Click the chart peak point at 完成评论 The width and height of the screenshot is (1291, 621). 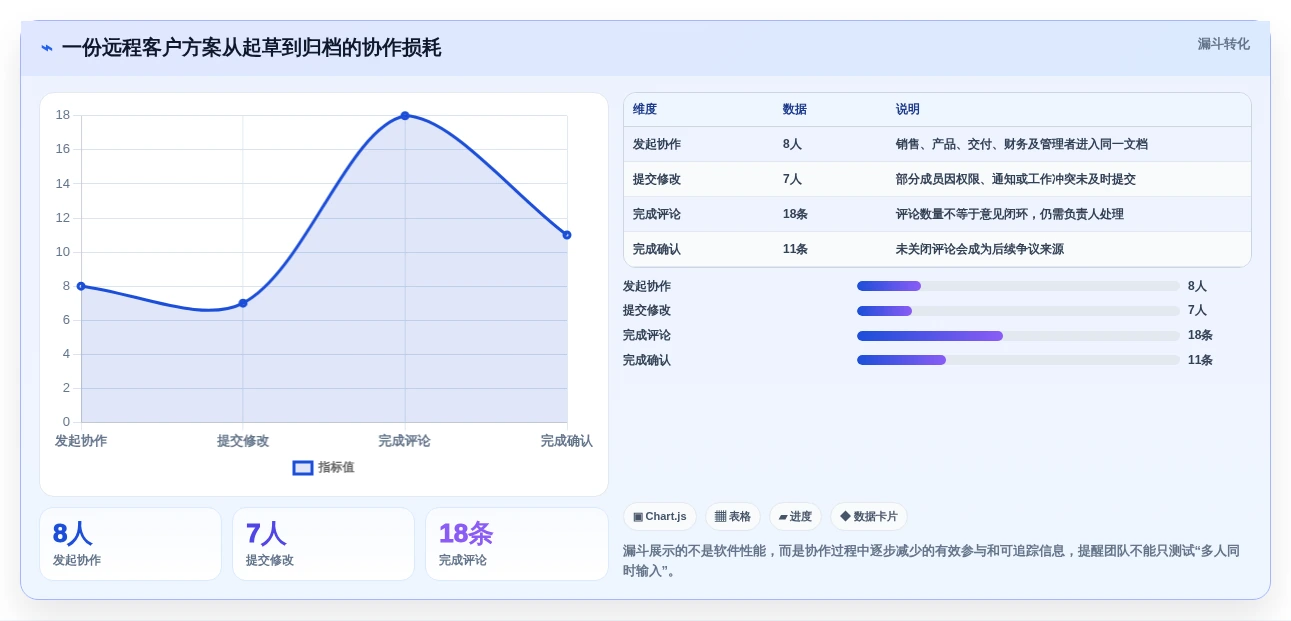[405, 116]
